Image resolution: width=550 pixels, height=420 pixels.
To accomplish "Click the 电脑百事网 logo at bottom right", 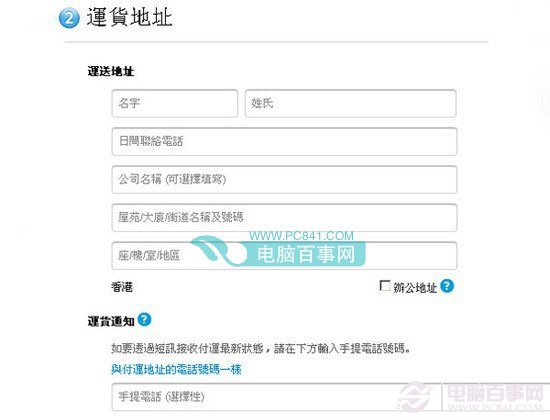I will pos(472,396).
